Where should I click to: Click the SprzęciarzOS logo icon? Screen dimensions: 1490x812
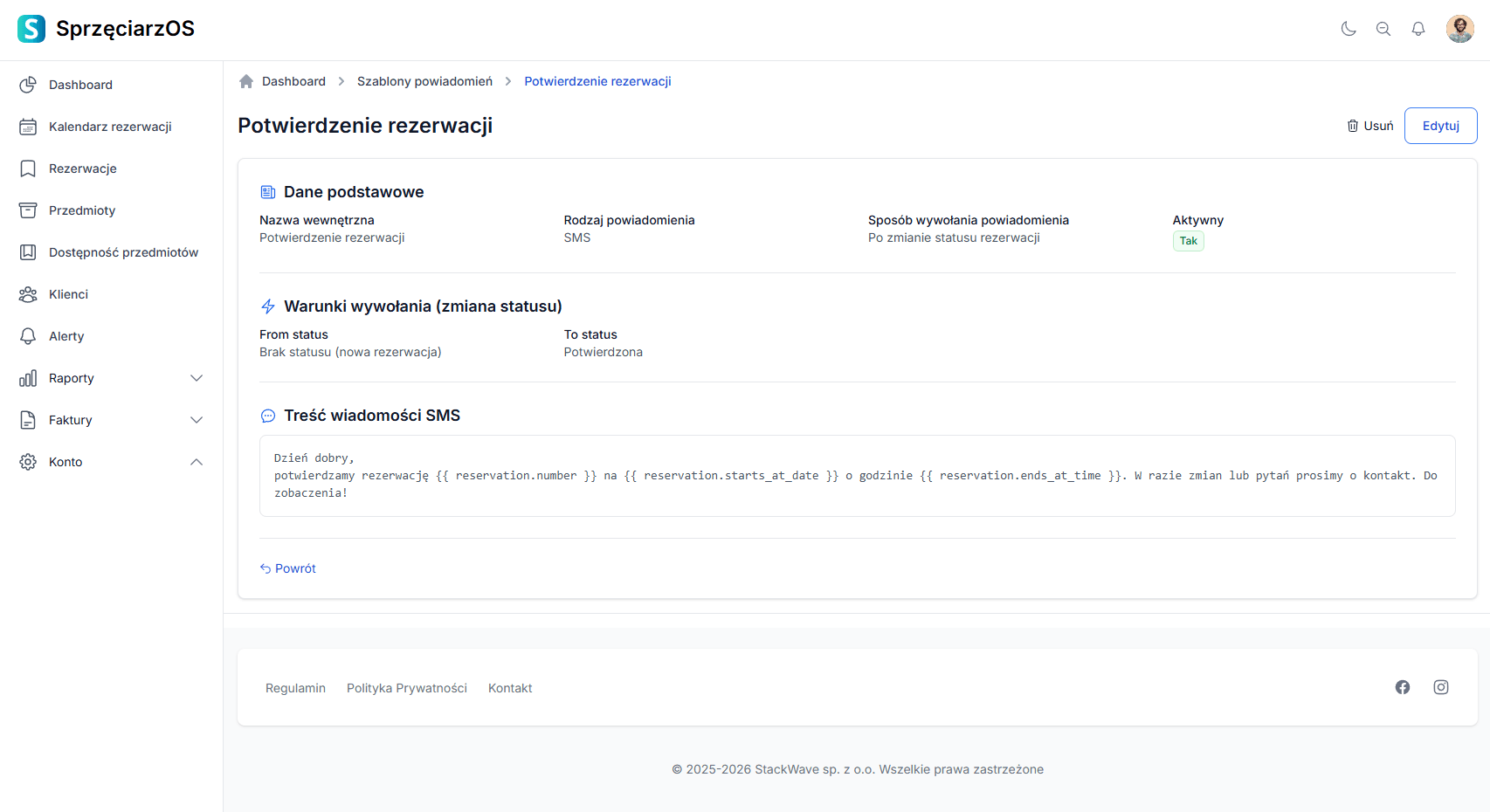click(x=31, y=29)
